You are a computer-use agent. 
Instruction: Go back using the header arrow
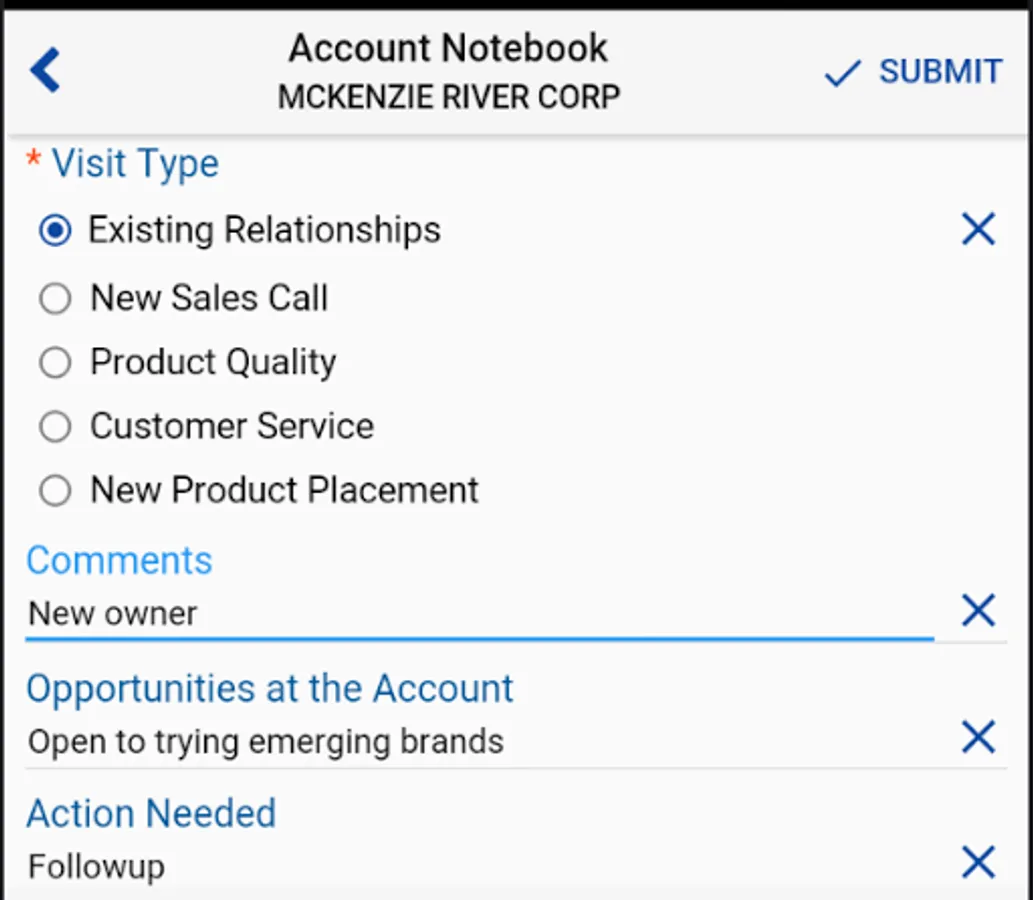[x=46, y=71]
